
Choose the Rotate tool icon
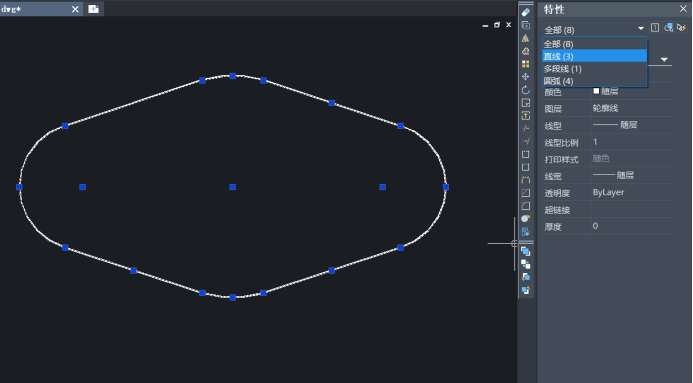[525, 90]
